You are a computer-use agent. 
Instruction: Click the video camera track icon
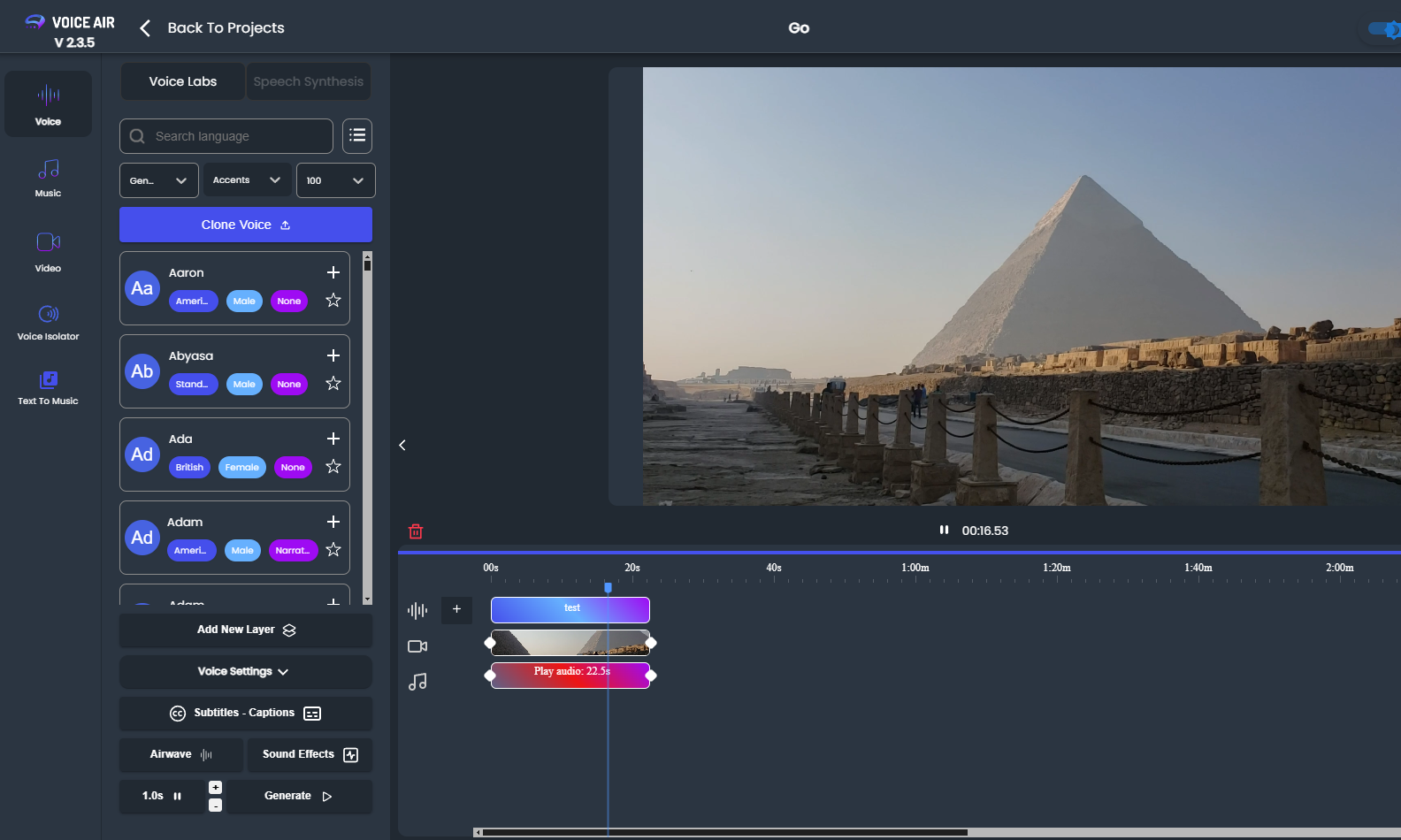[x=417, y=646]
